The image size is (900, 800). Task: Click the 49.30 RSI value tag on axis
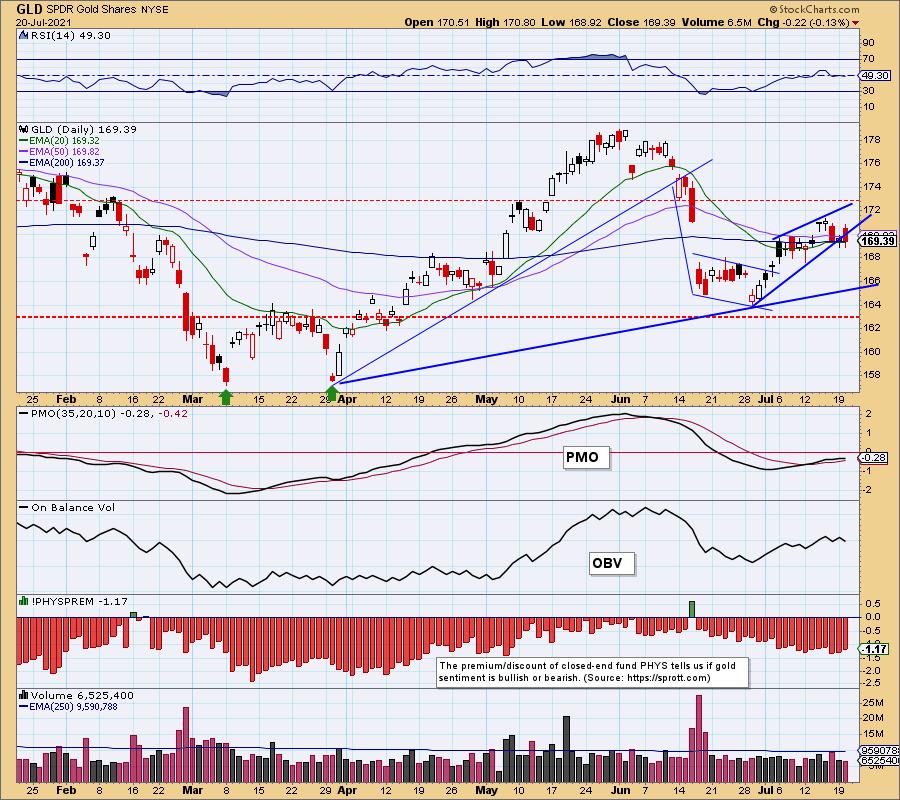pyautogui.click(x=876, y=76)
